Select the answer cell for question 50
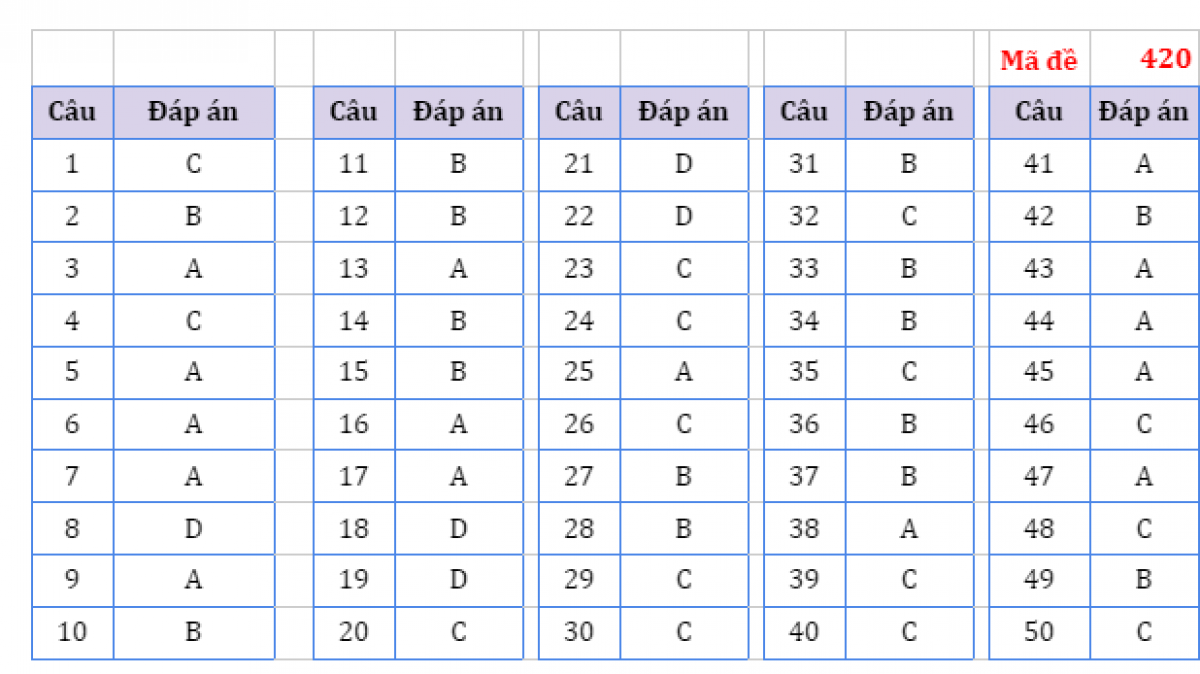The height and width of the screenshot is (674, 1200). [1144, 632]
